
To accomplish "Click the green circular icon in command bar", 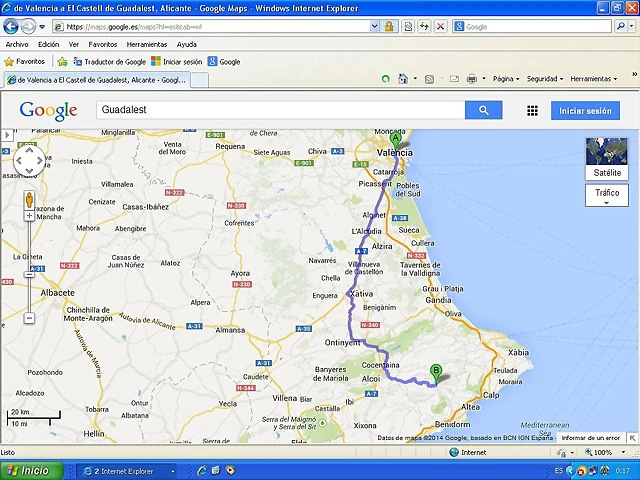I will (x=385, y=79).
